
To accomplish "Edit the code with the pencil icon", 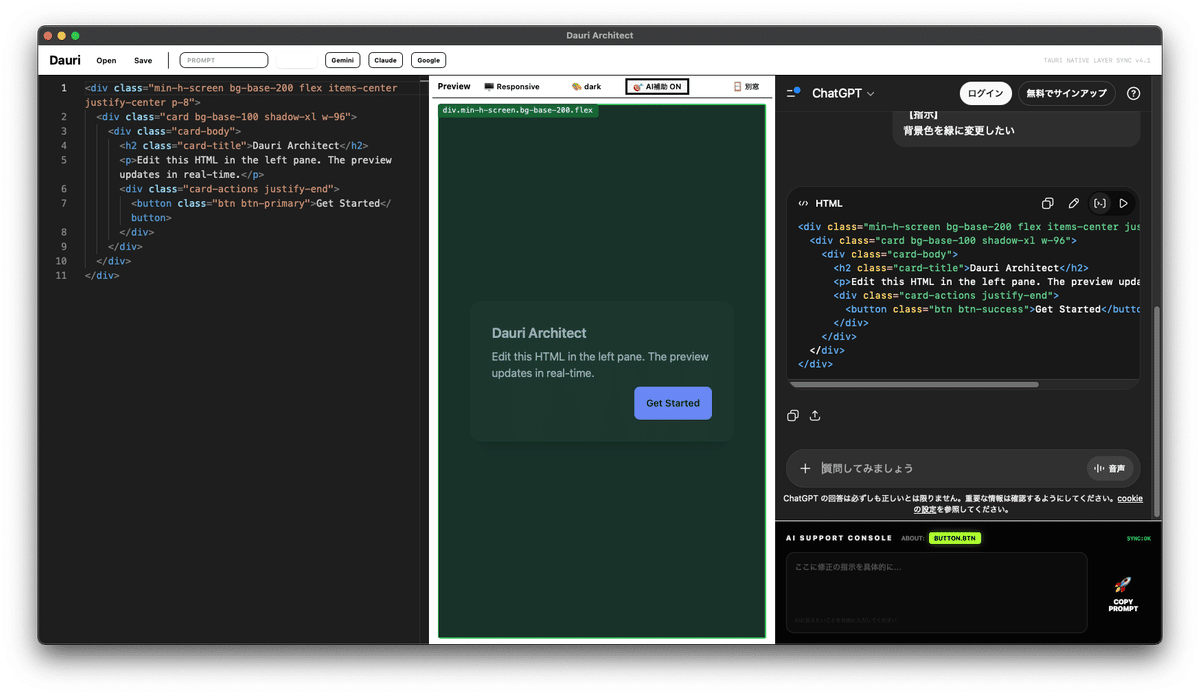I will click(1073, 203).
